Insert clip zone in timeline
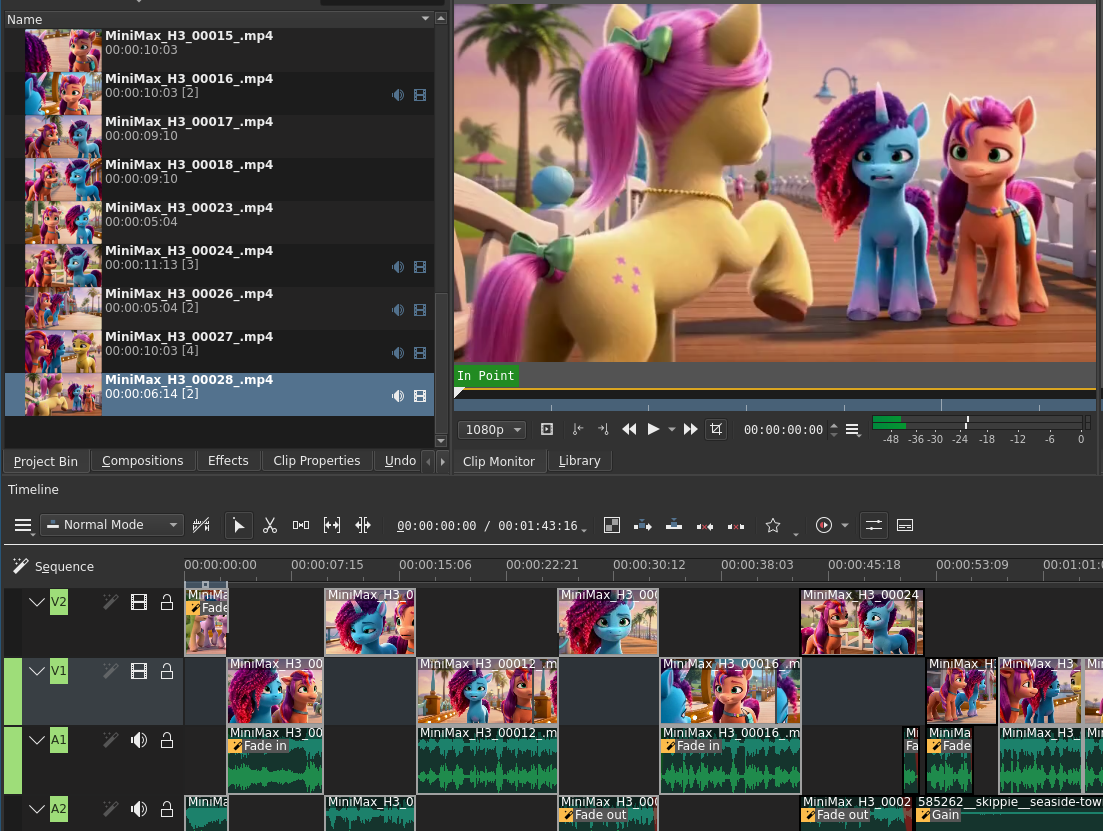Screen dimensions: 1103x831 point(642,526)
